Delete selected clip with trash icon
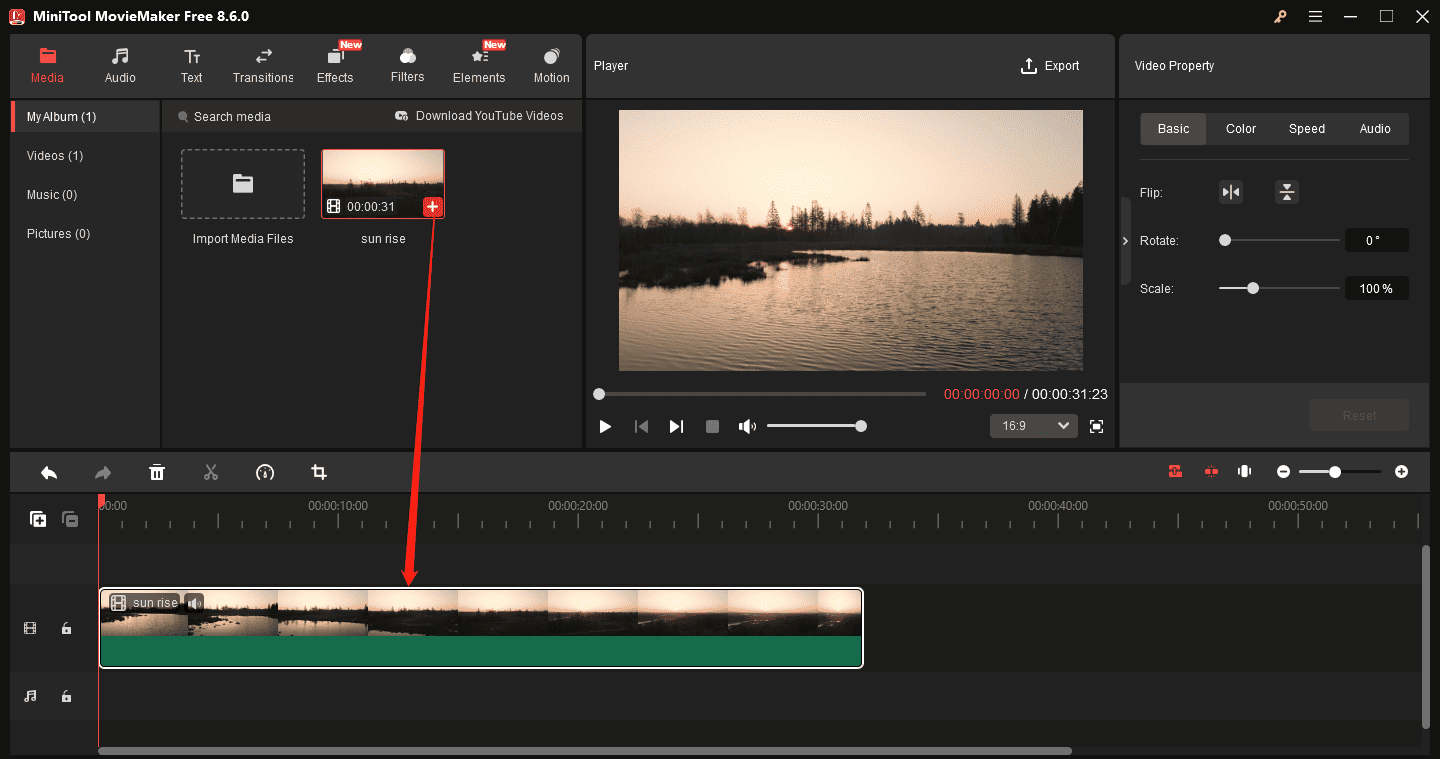Viewport: 1440px width, 759px height. [x=157, y=472]
